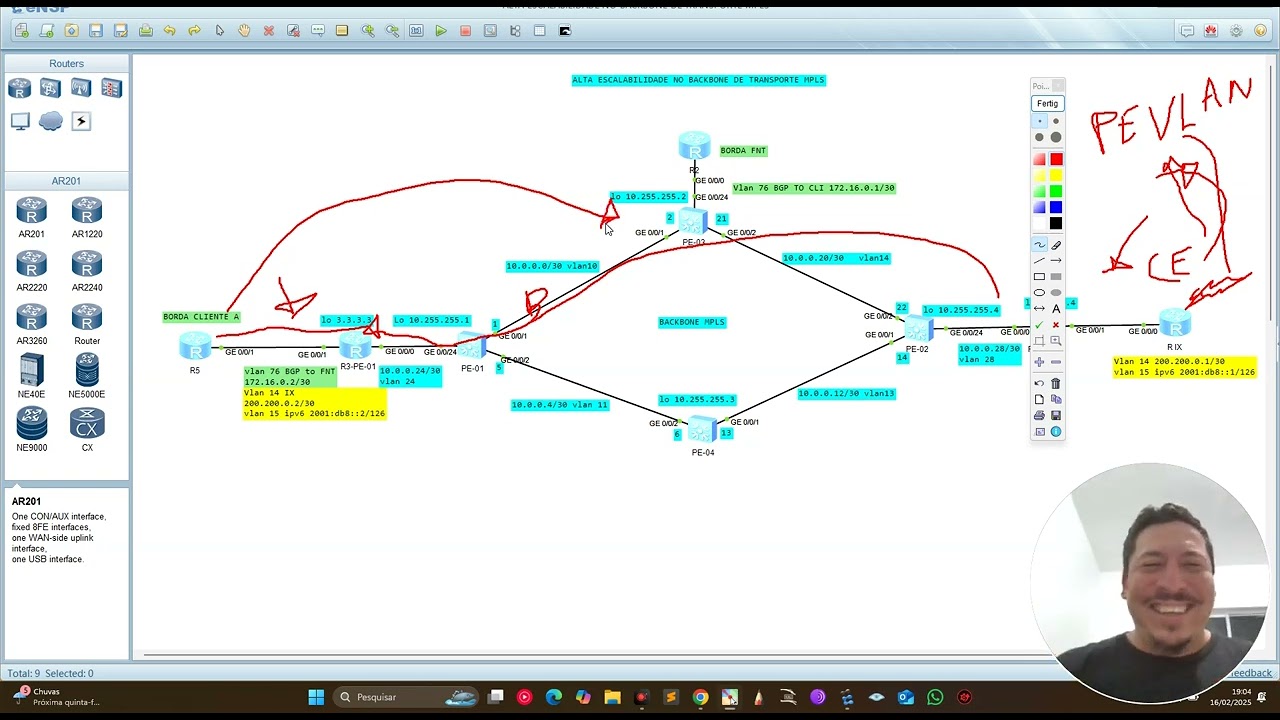The image size is (1280, 720).
Task: Click the Pesquisar taskbar search box
Action: pos(407,697)
